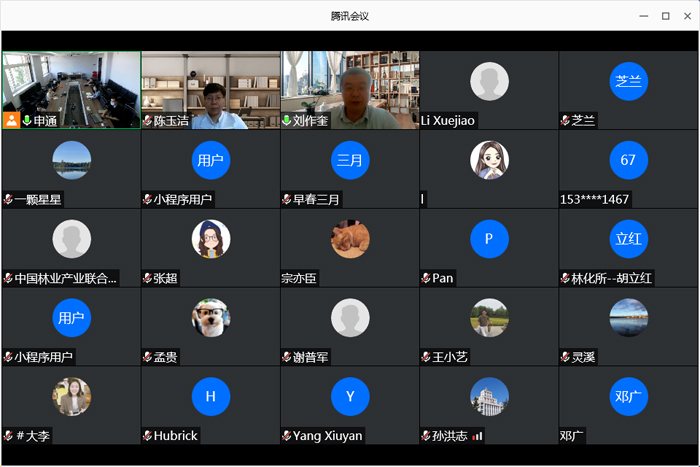This screenshot has height=467, width=700.
Task: Click Li Xuejiao's gray default avatar
Action: tap(489, 81)
